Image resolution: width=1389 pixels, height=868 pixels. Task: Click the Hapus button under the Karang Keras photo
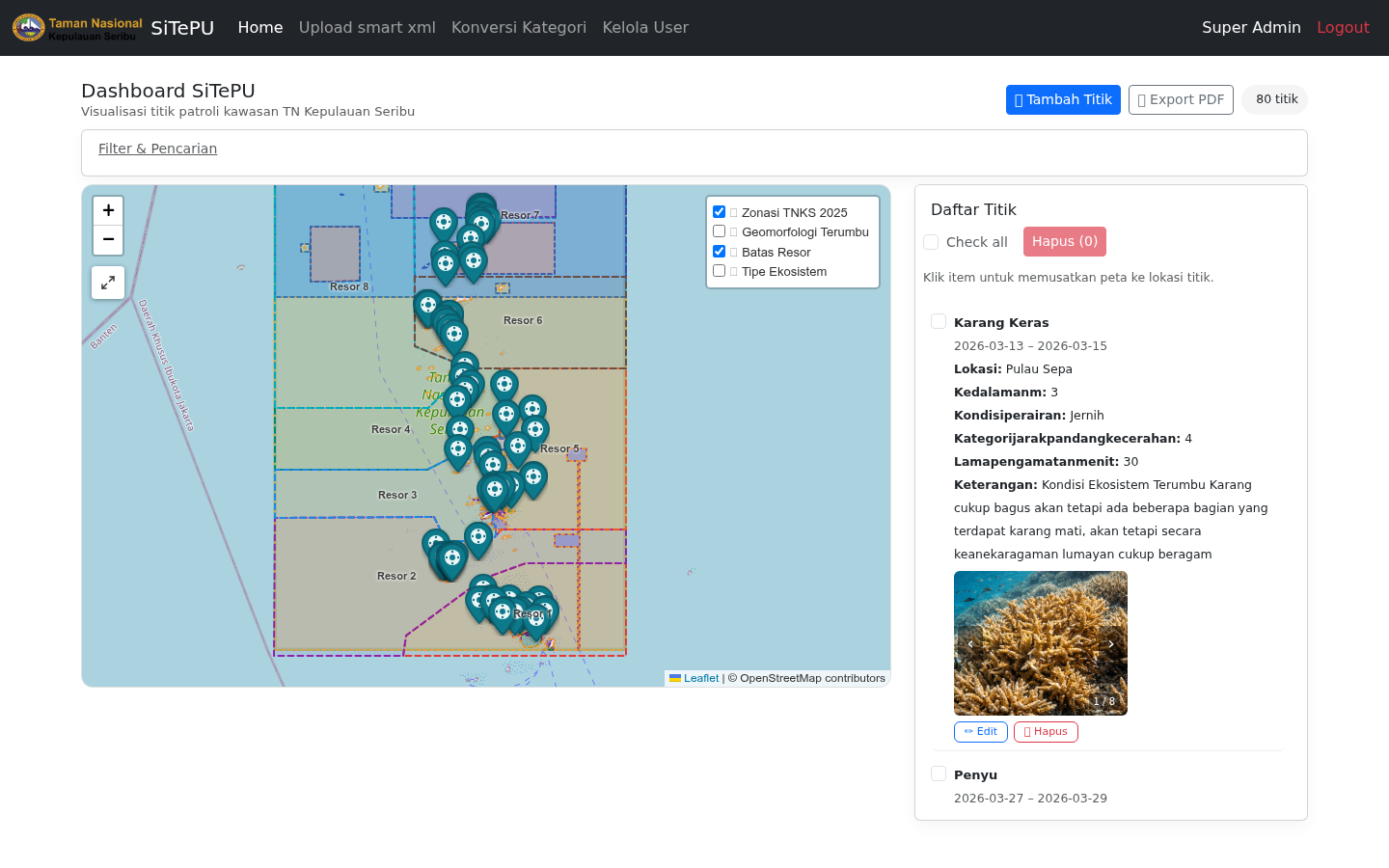coord(1046,732)
